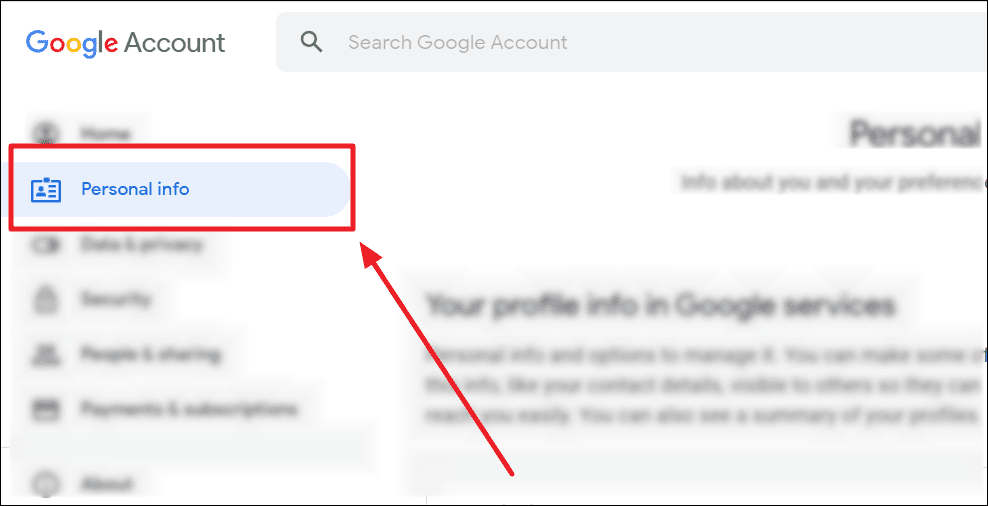Click the Account text beside the logo

point(175,43)
